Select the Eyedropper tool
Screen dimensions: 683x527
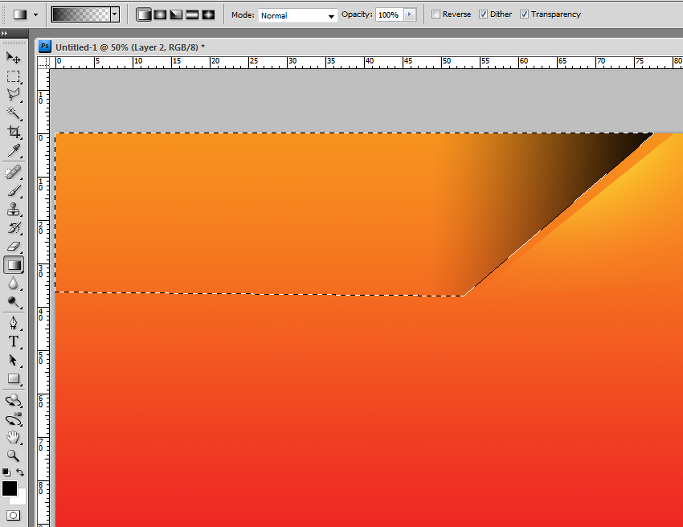click(13, 151)
